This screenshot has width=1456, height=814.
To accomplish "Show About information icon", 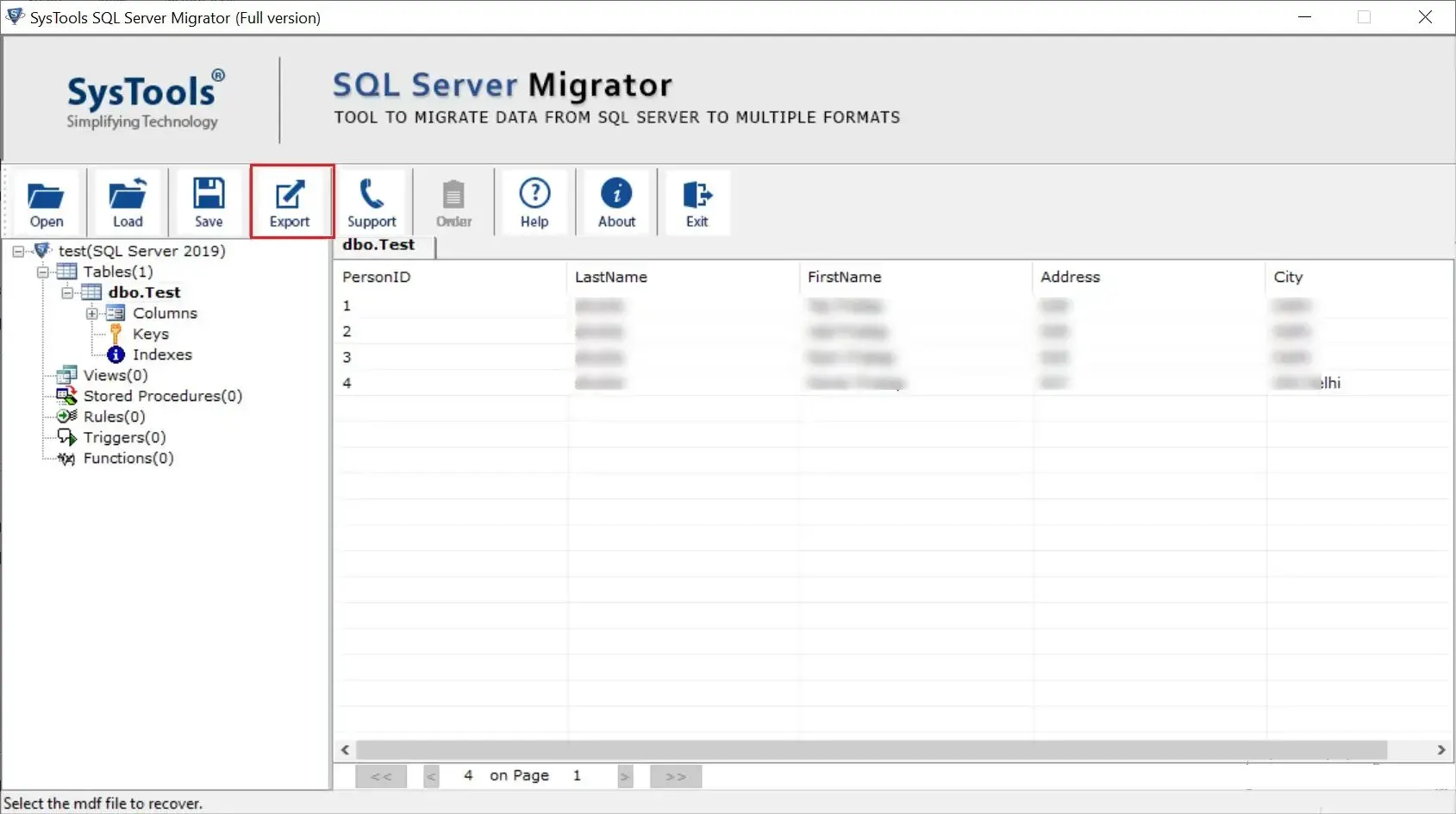I will (617, 202).
